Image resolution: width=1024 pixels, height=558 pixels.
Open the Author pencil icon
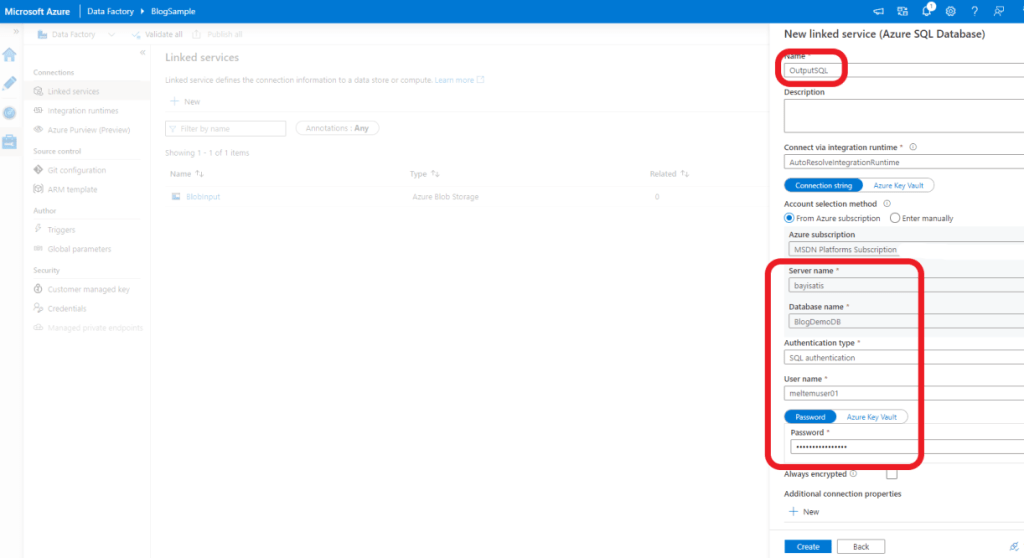9,83
